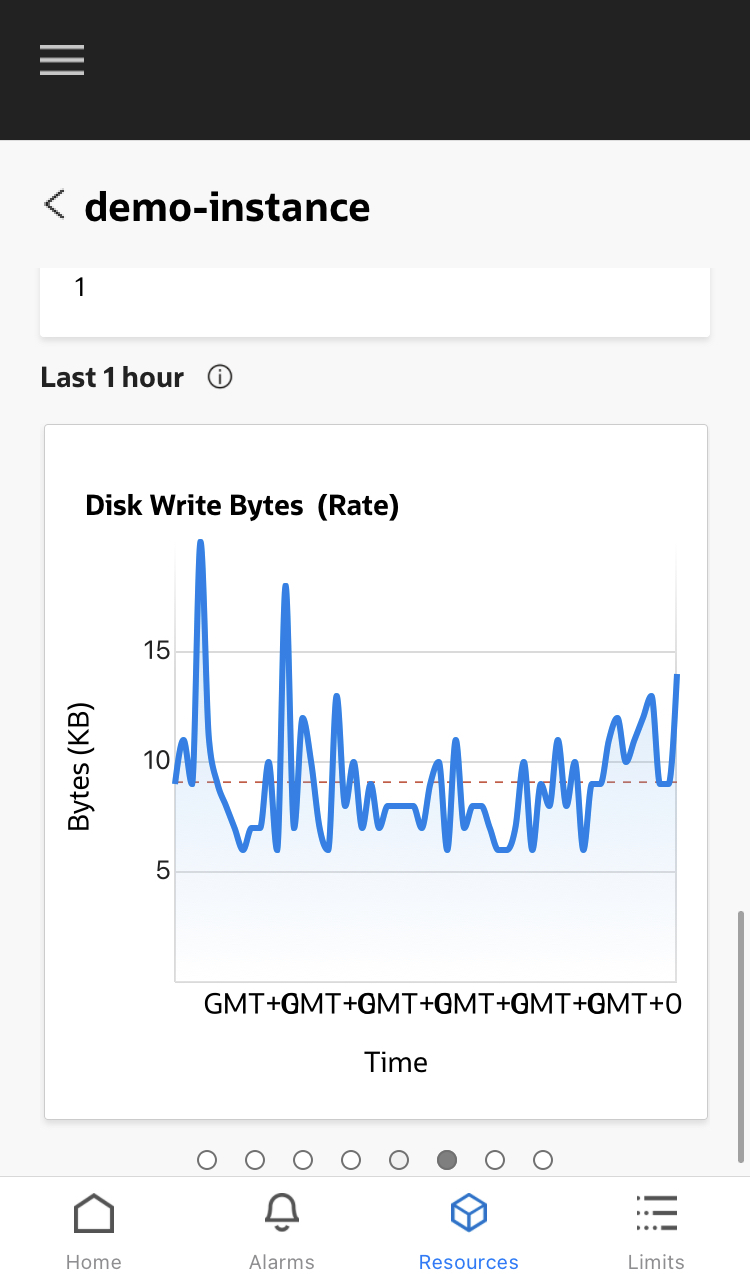Viewport: 750px width, 1274px height.
Task: Select the fourth chart page dot
Action: pyautogui.click(x=351, y=1160)
